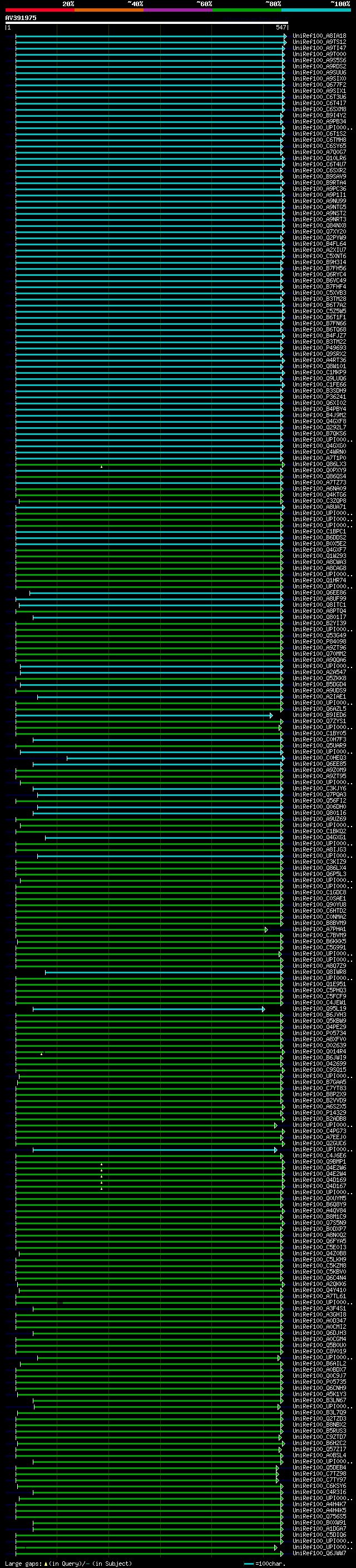Select the UniRef100_P05734 label

(x=319, y=1033)
